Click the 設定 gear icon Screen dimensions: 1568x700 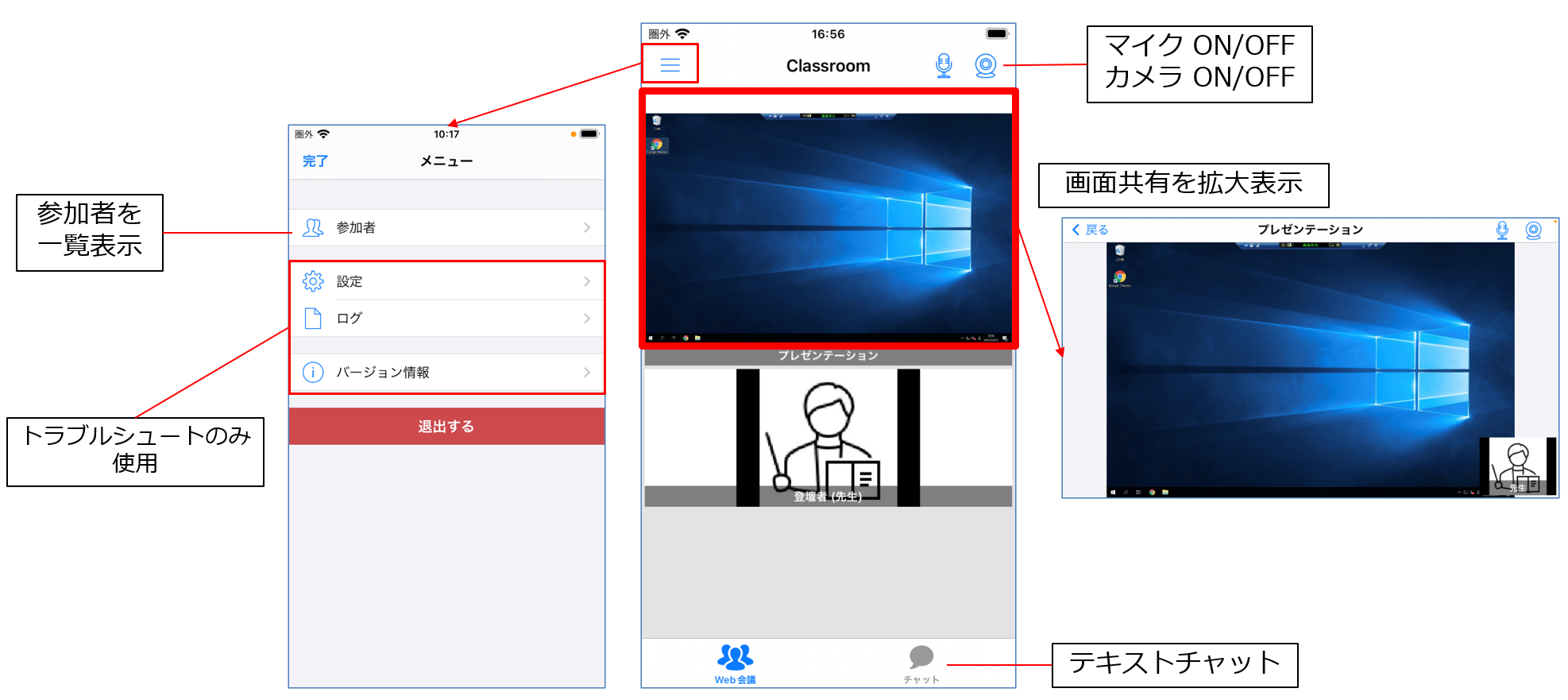313,281
